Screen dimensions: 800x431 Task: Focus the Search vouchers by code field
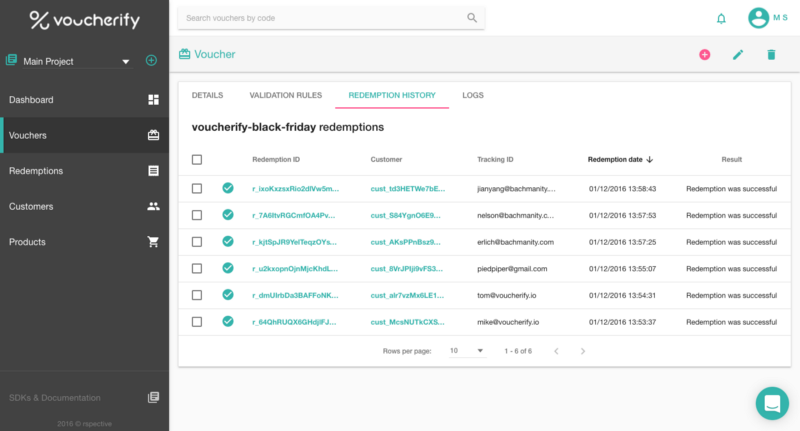pos(331,18)
